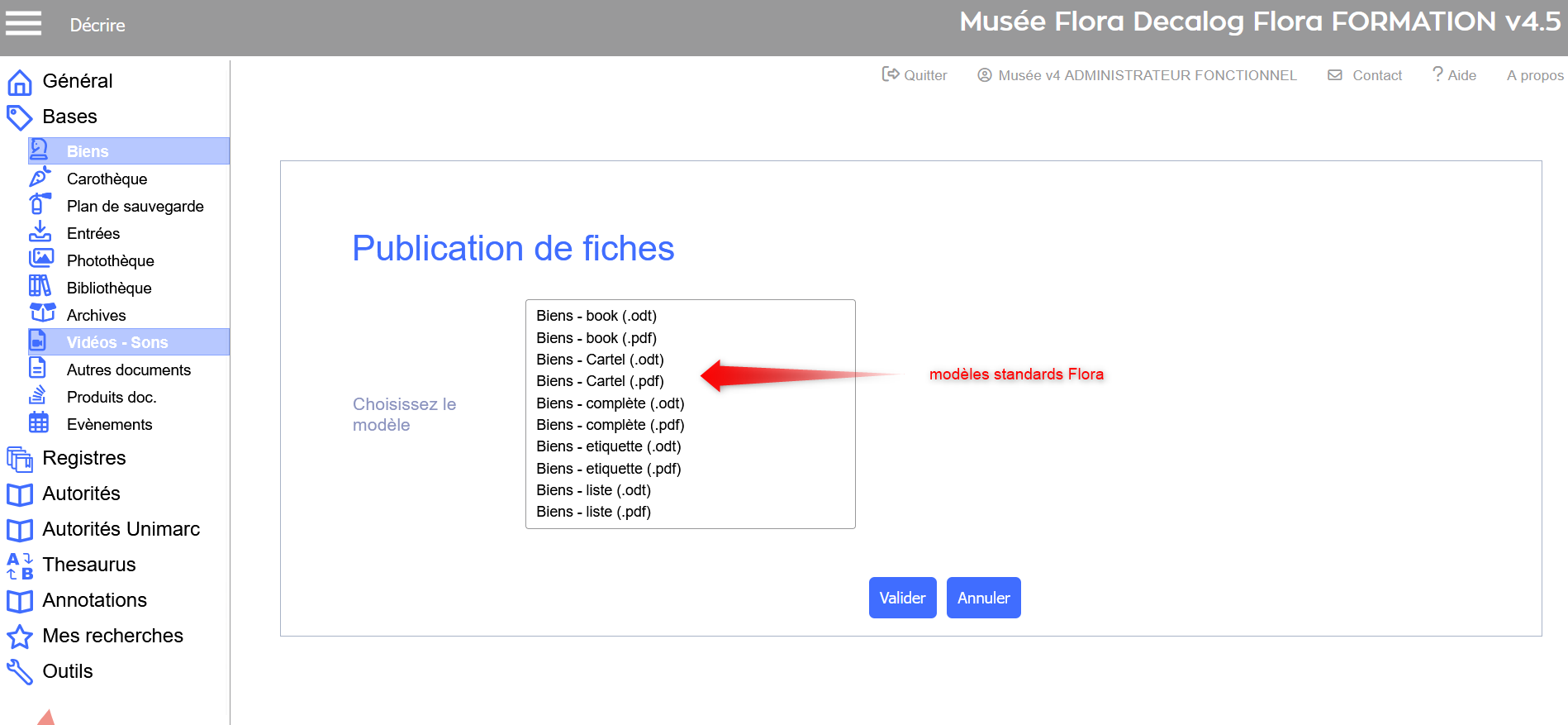The width and height of the screenshot is (1568, 725).
Task: Click the Quitter link
Action: 925,75
